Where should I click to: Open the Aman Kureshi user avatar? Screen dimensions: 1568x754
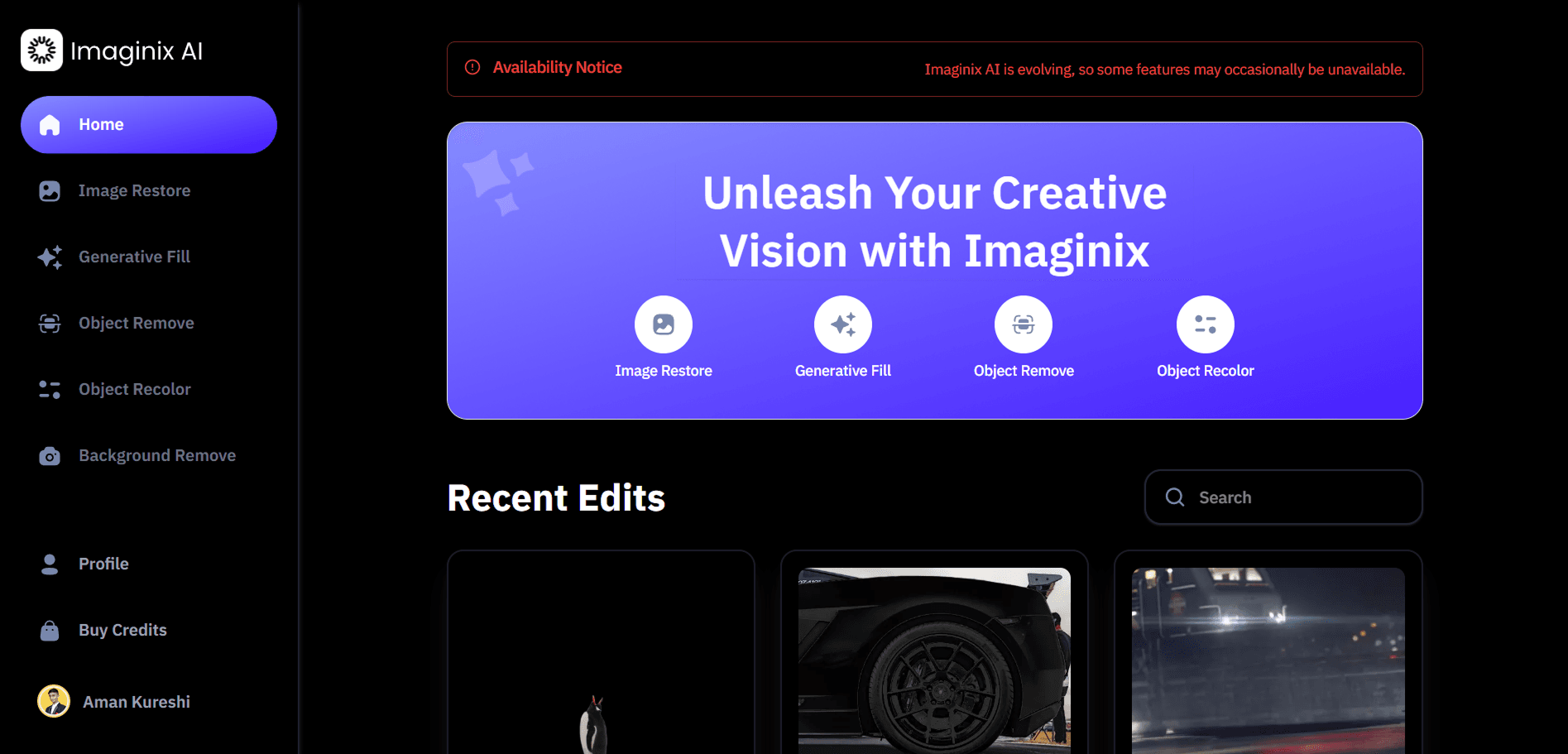(54, 702)
